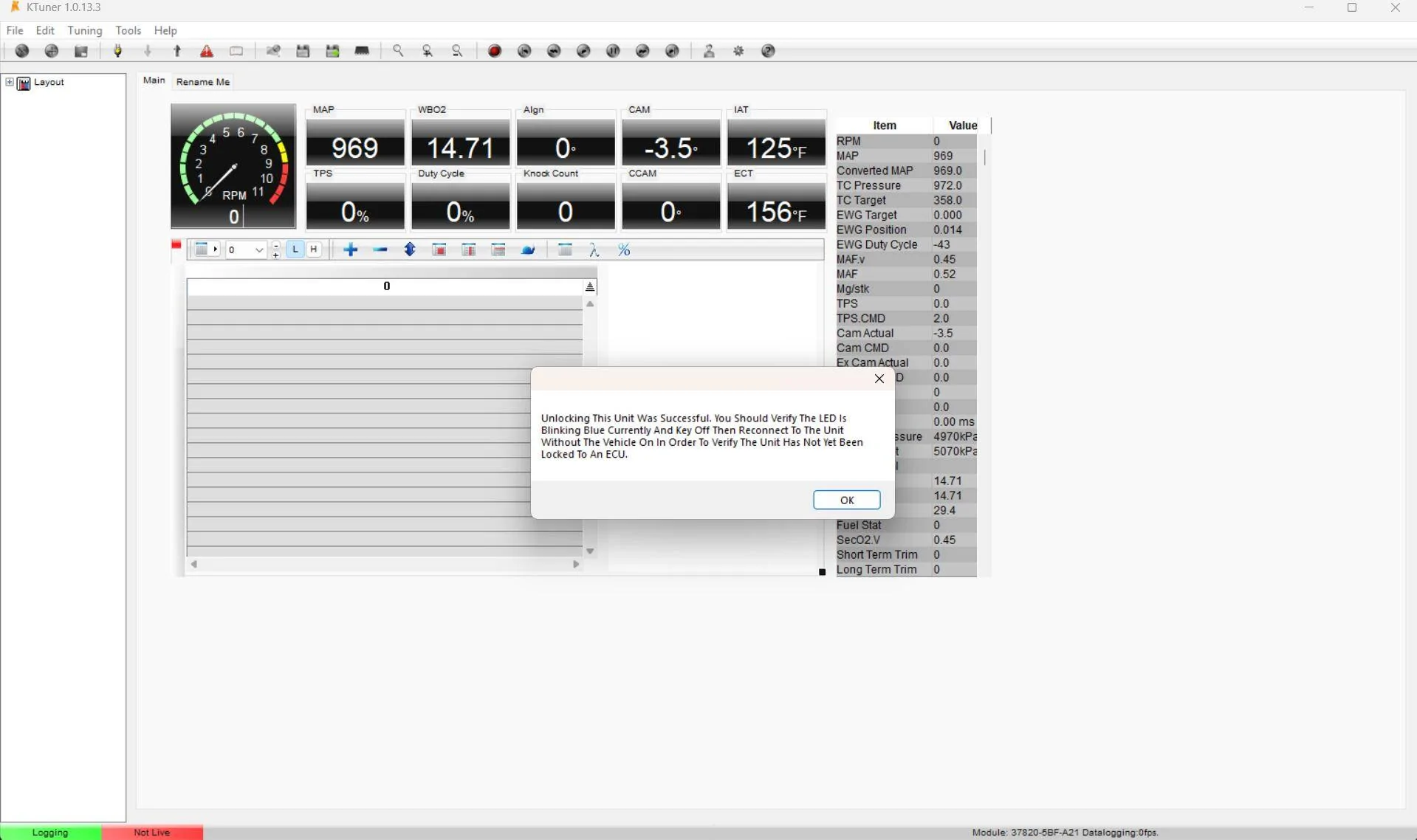Open the table index dropdown showing 0
This screenshot has width=1417, height=840.
click(x=258, y=250)
